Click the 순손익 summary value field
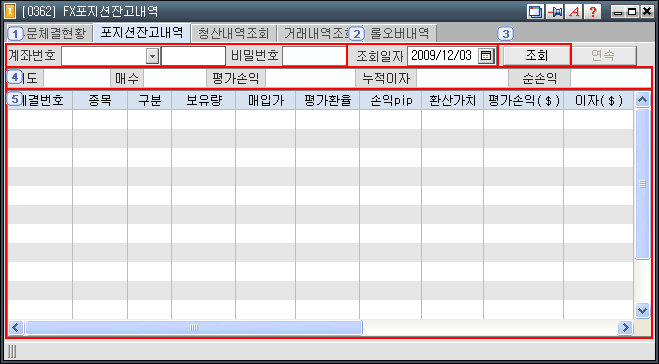This screenshot has height=364, width=659. point(611,78)
